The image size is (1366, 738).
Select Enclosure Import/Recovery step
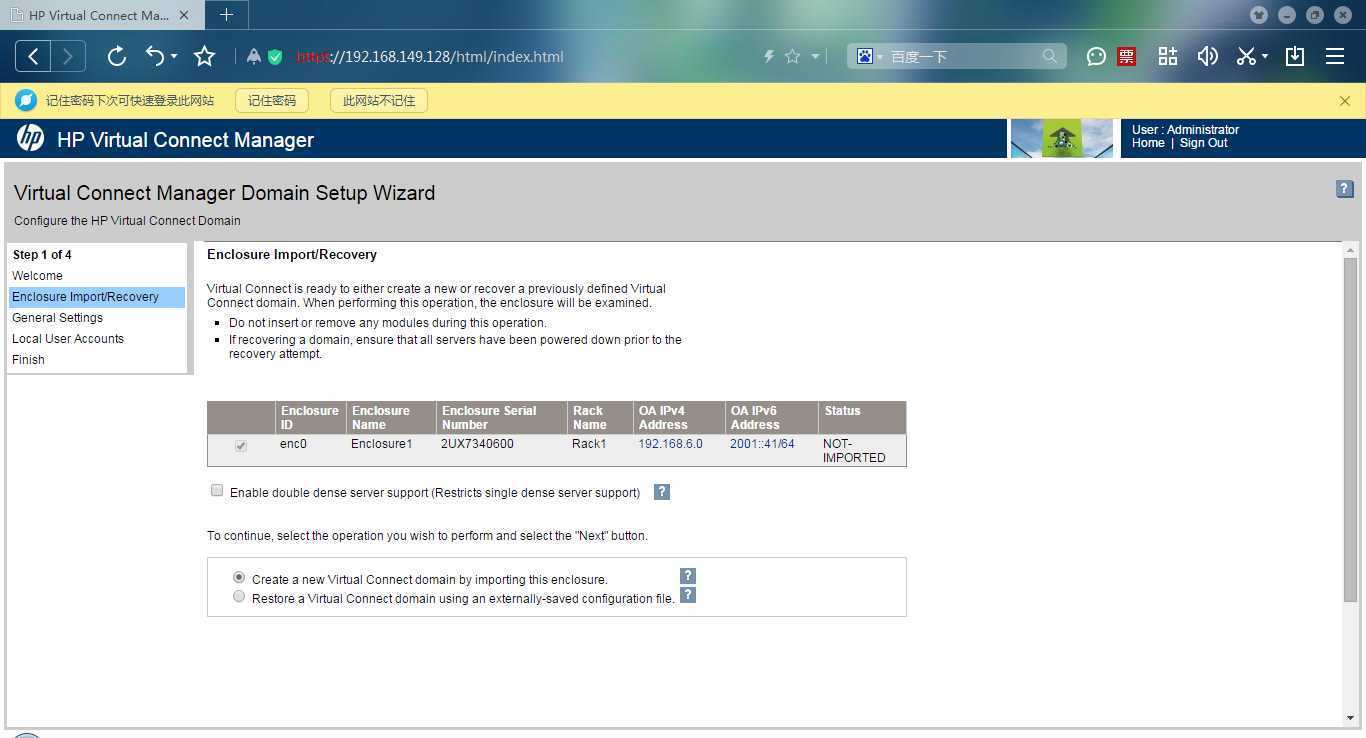(97, 297)
